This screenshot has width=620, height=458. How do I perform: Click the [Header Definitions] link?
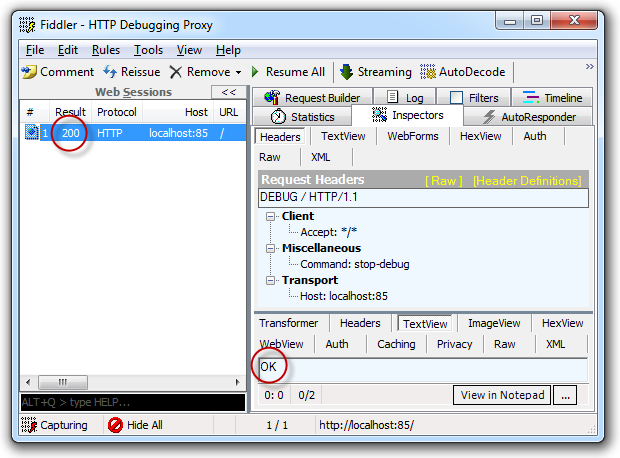point(527,181)
